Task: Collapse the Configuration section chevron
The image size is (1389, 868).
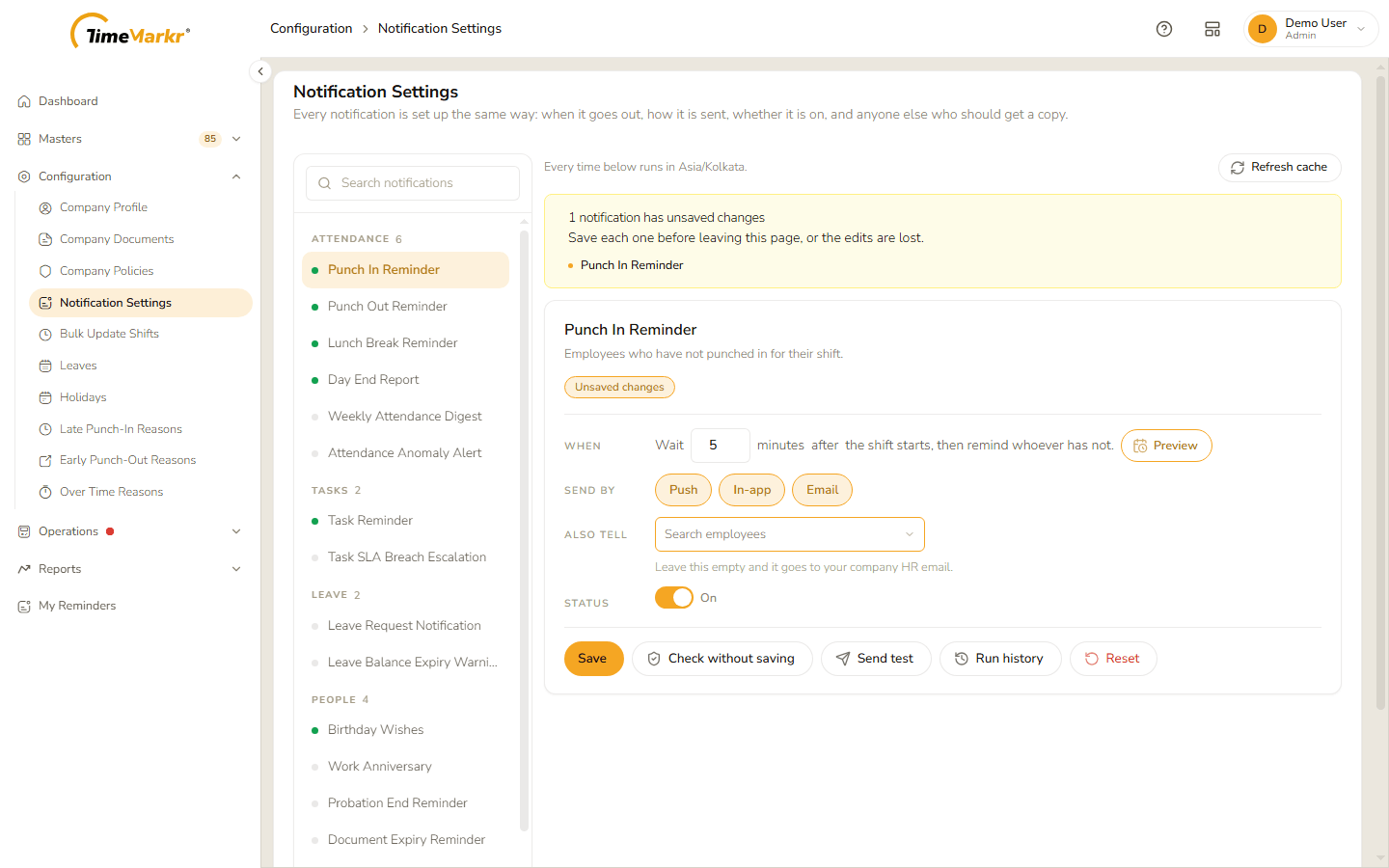Action: [x=236, y=176]
